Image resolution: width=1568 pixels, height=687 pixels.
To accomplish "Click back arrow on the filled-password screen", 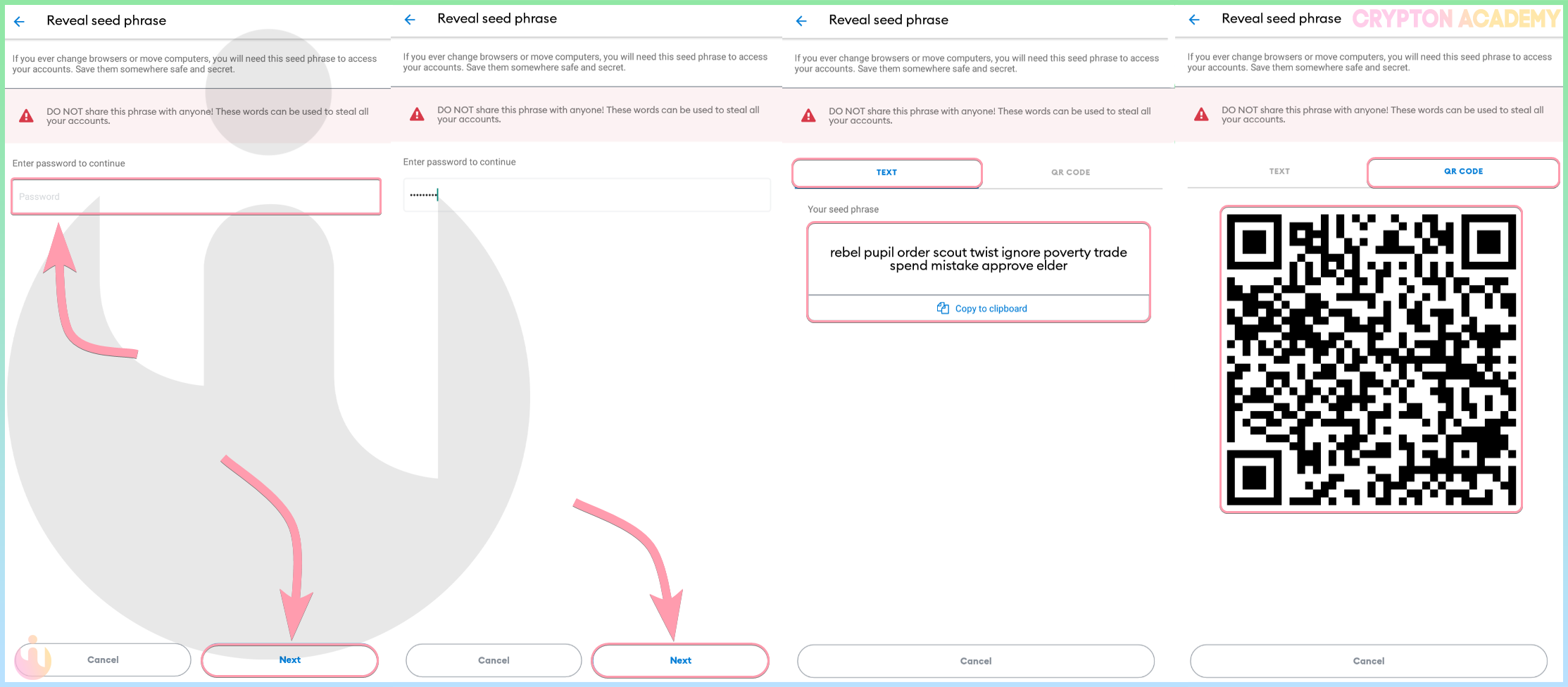I will (x=410, y=20).
